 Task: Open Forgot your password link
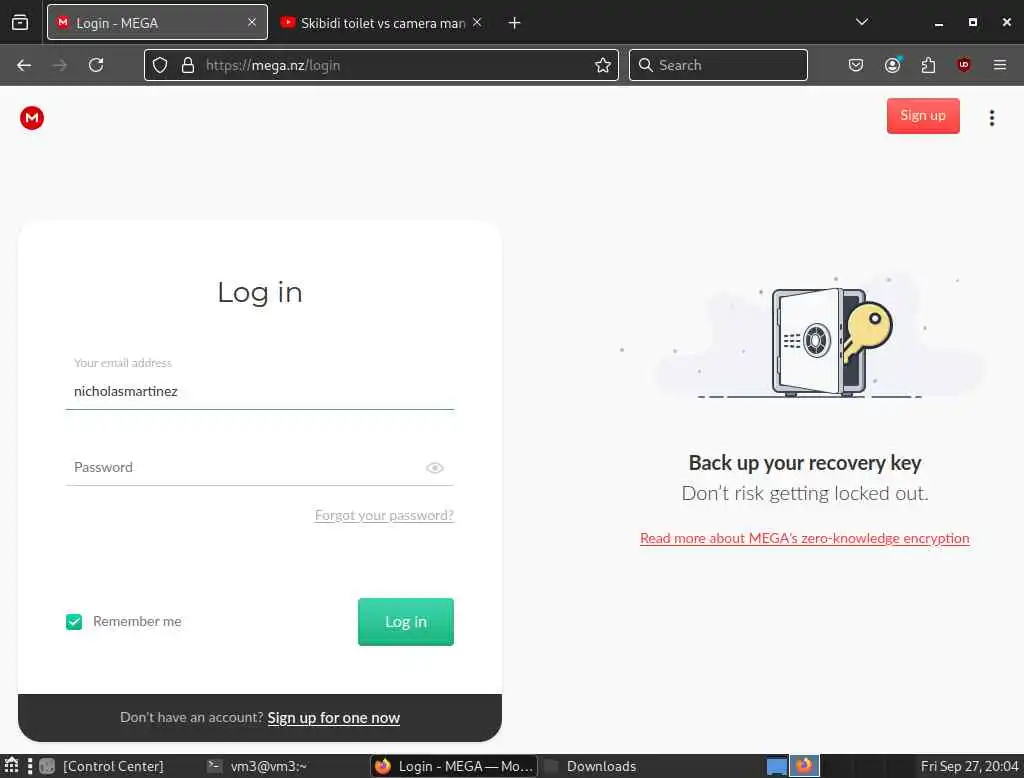[x=384, y=515]
